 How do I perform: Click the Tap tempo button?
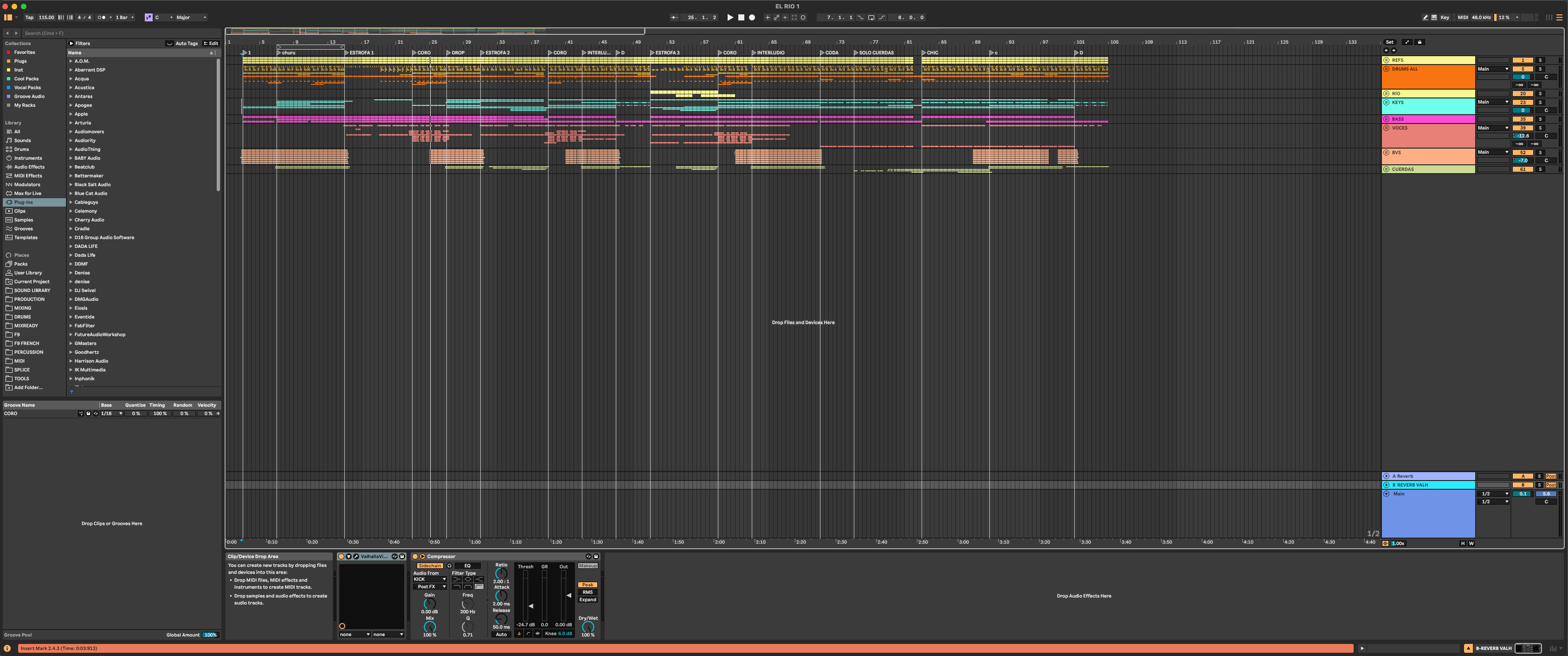29,18
